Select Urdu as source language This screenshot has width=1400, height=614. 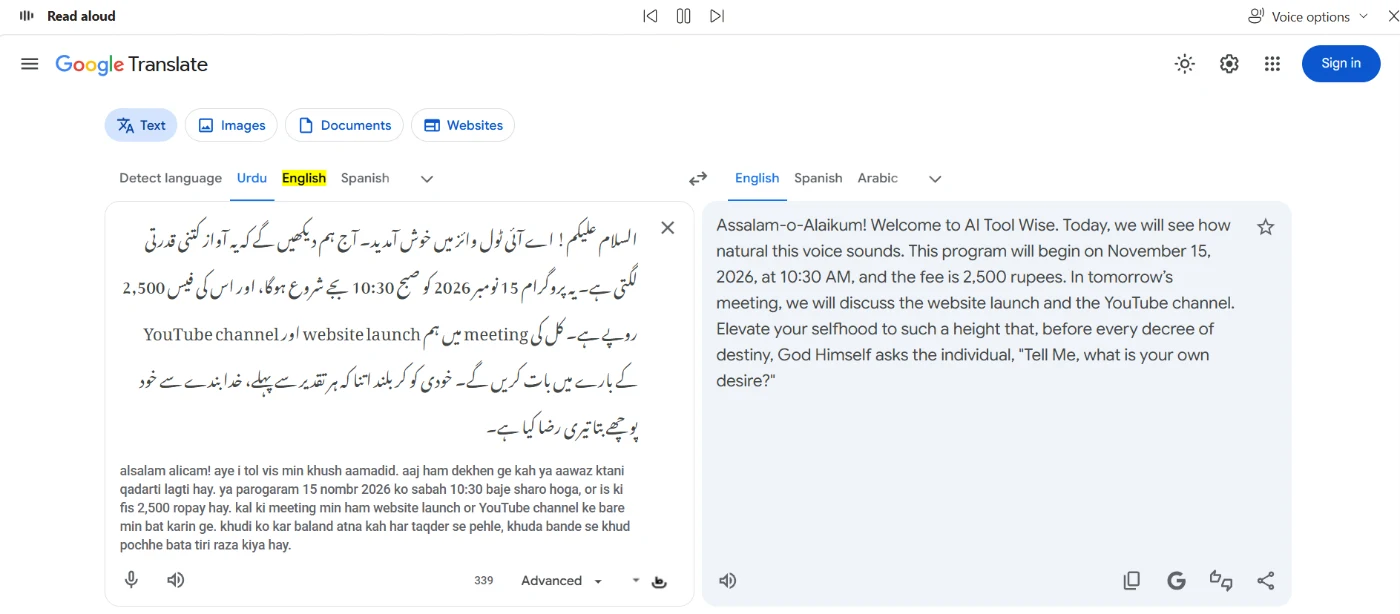pos(252,178)
